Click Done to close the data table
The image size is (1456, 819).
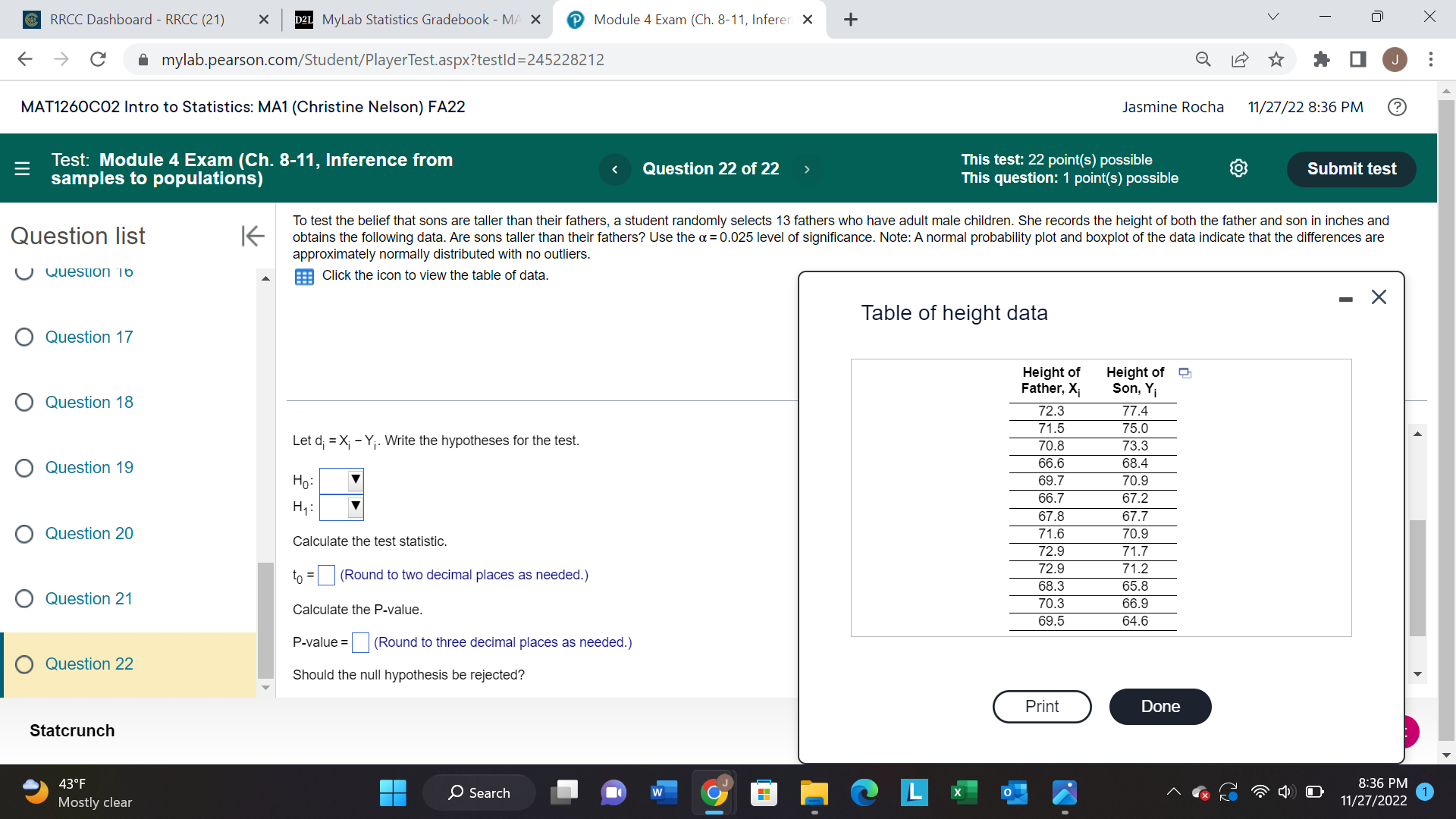pos(1159,706)
